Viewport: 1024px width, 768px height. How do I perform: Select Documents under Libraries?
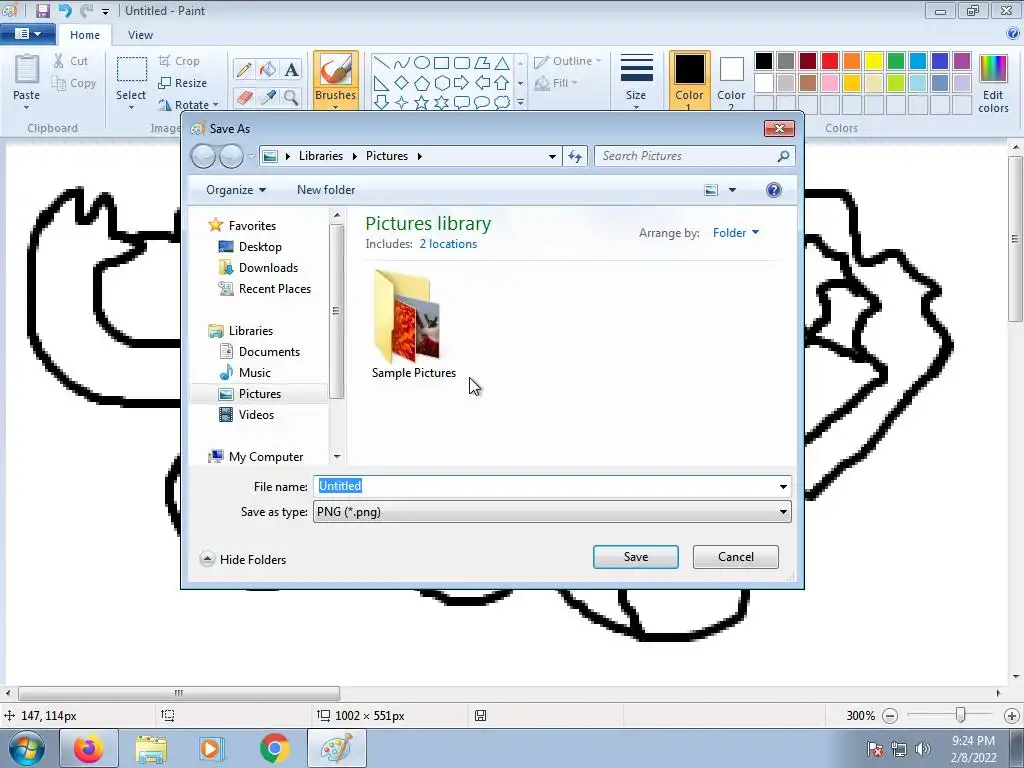coord(269,352)
